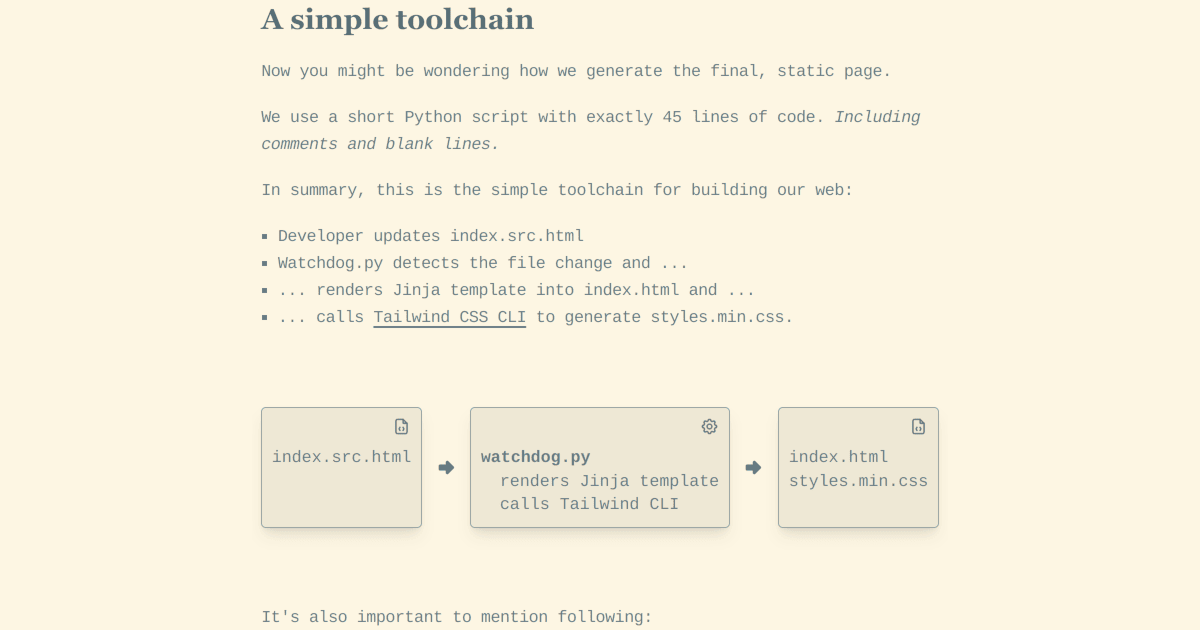Select the arrow between watchdog.py and index.html
Screen dimensions: 1200x630
tap(753, 467)
